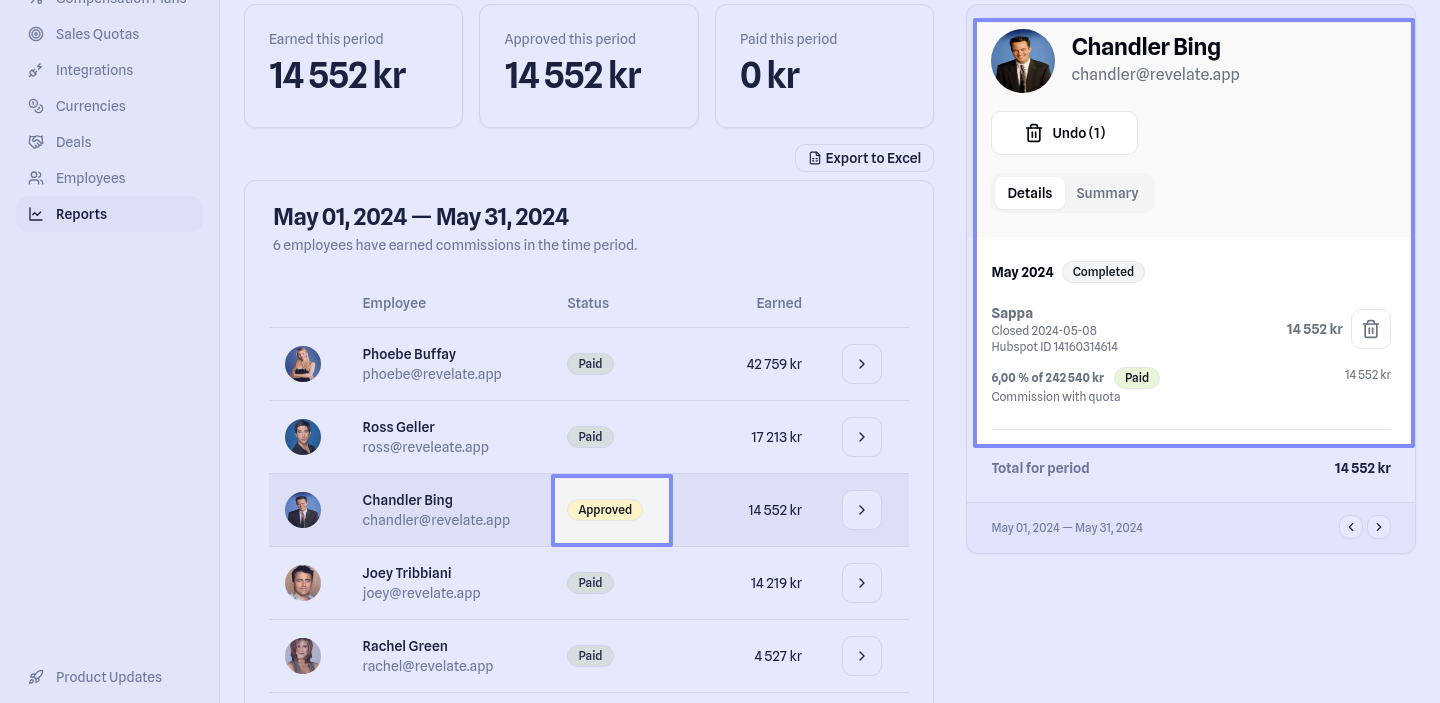
Task: Go to the previous period arrow
Action: click(x=1351, y=527)
